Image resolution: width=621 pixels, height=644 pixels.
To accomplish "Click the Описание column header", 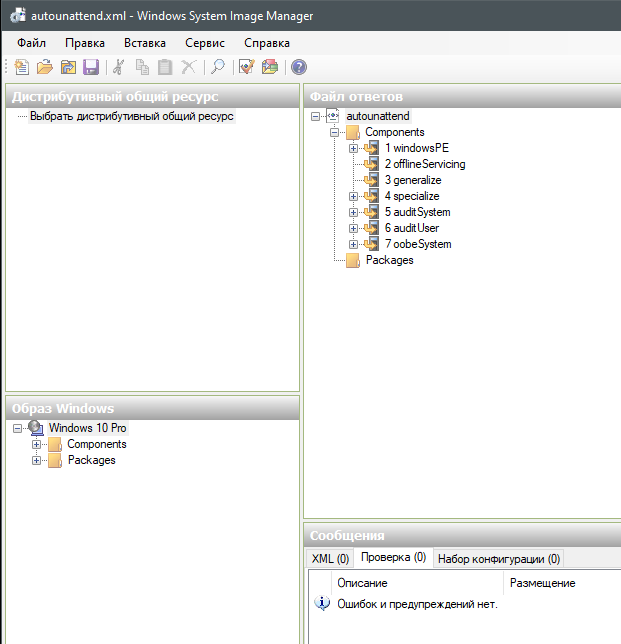I will pos(417,583).
